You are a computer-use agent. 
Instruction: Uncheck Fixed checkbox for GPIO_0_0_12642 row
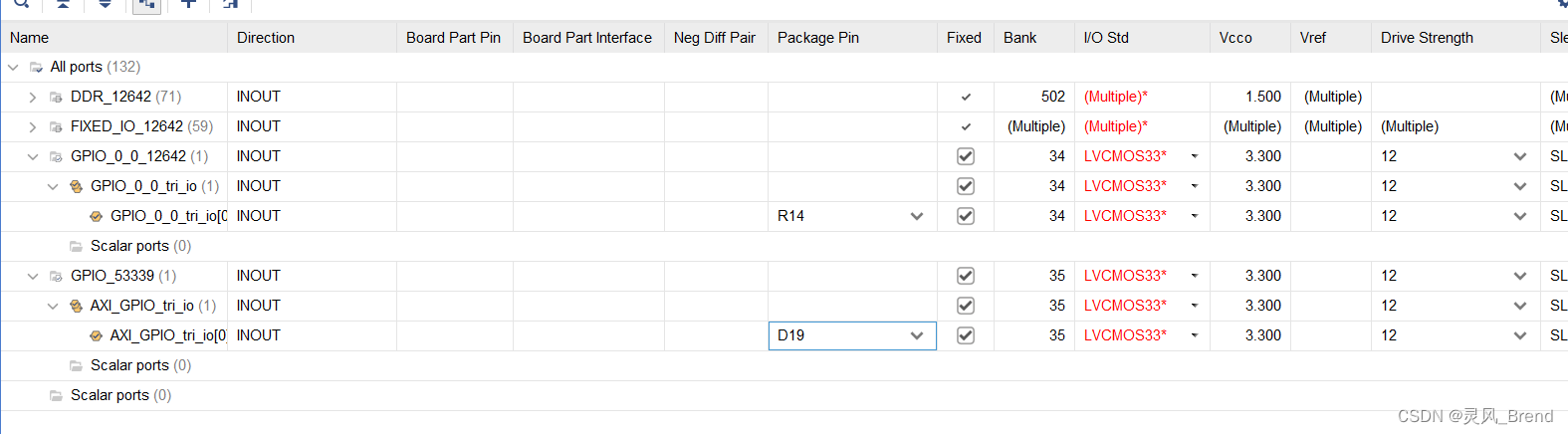coord(966,156)
